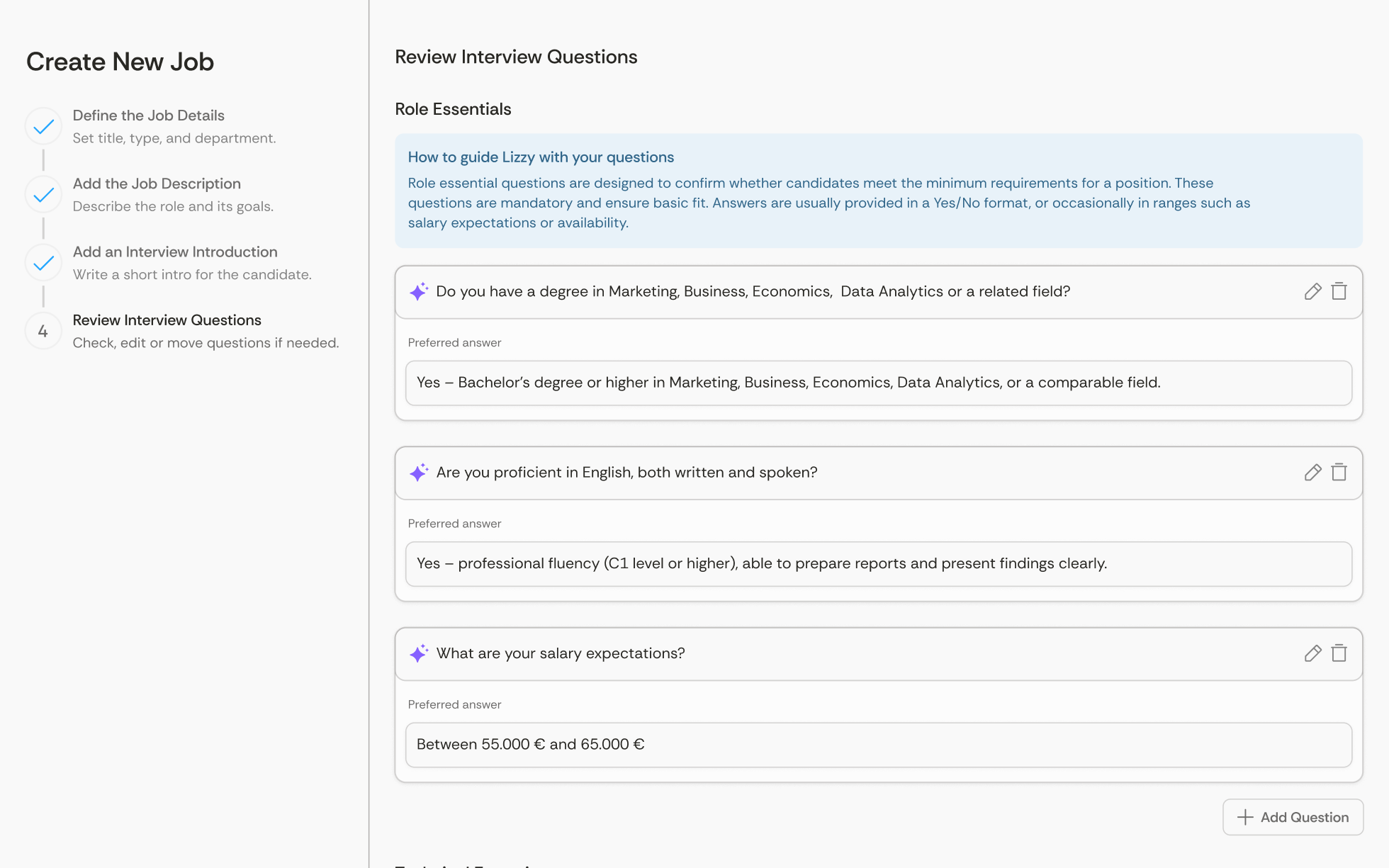Delete the salary expectations question
This screenshot has width=1389, height=868.
(1339, 653)
